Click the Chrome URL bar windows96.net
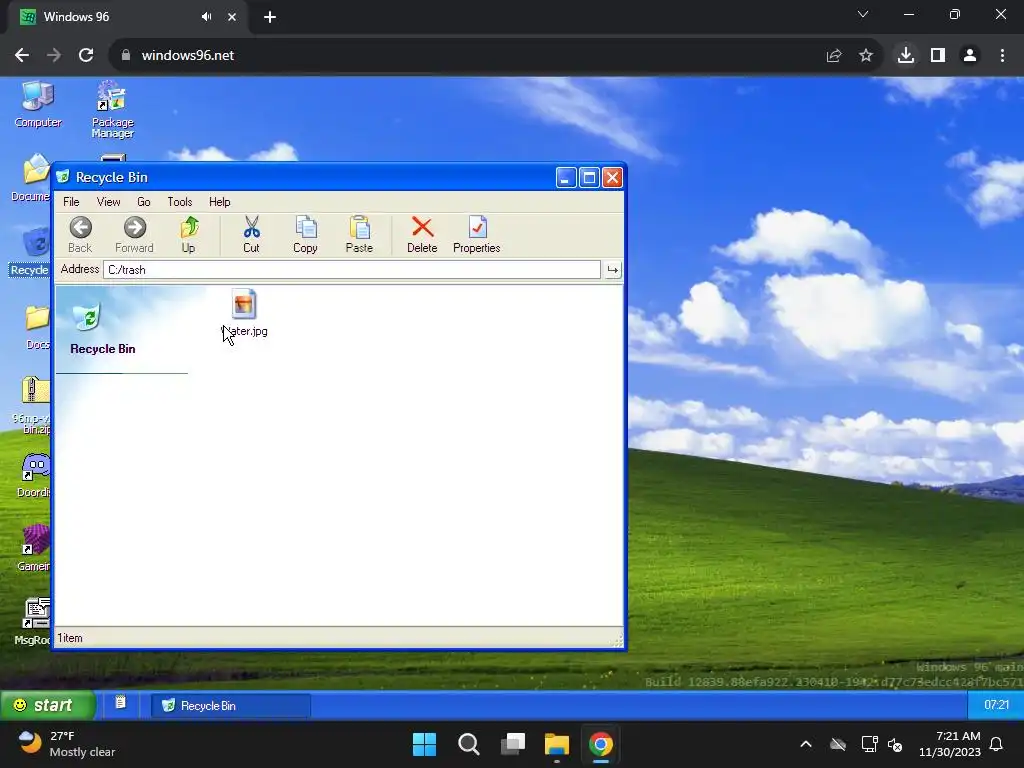Screen dimensions: 1024x768 (187, 56)
